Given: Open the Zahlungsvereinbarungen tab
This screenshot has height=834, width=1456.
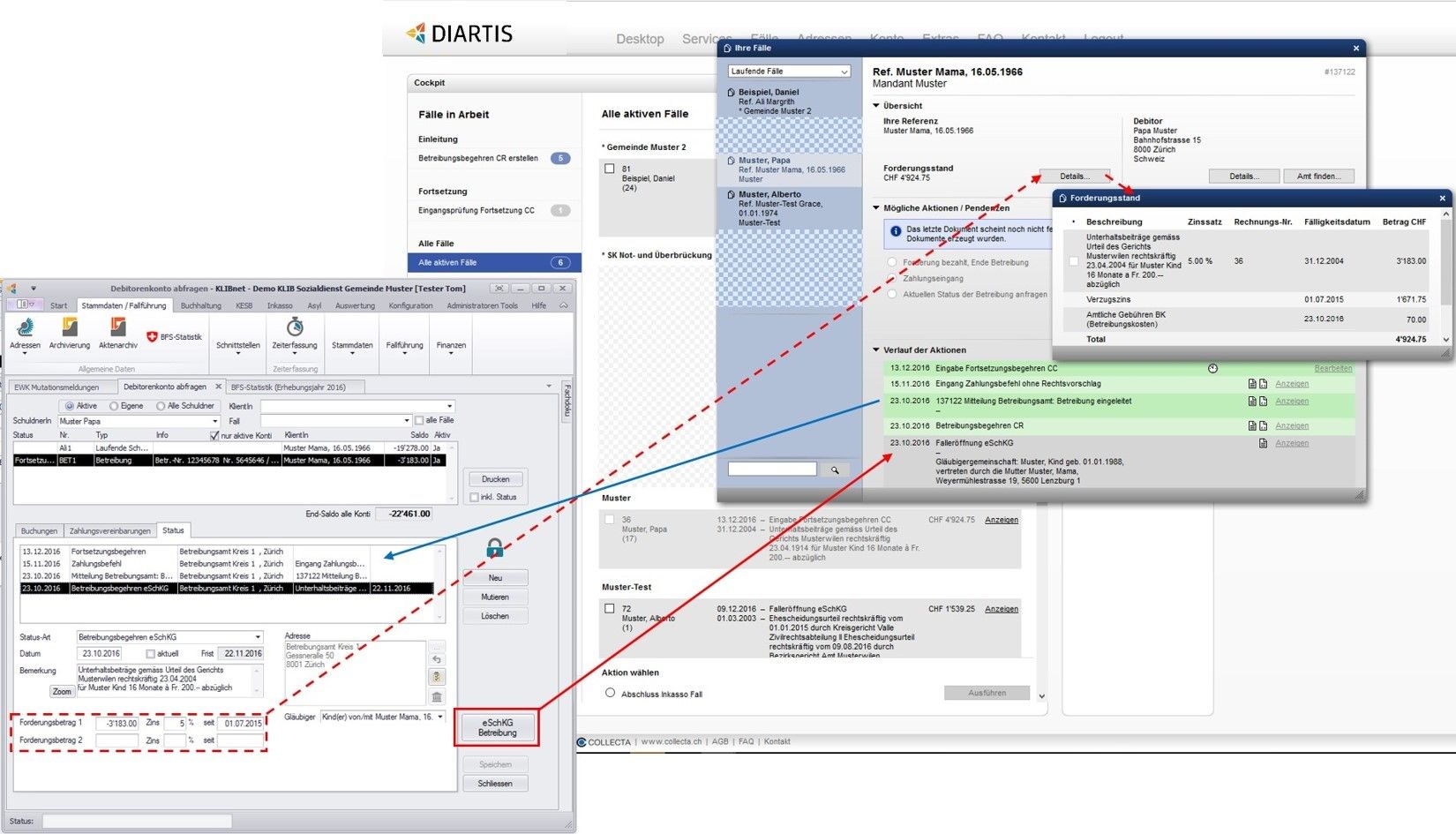Looking at the screenshot, I should (109, 531).
